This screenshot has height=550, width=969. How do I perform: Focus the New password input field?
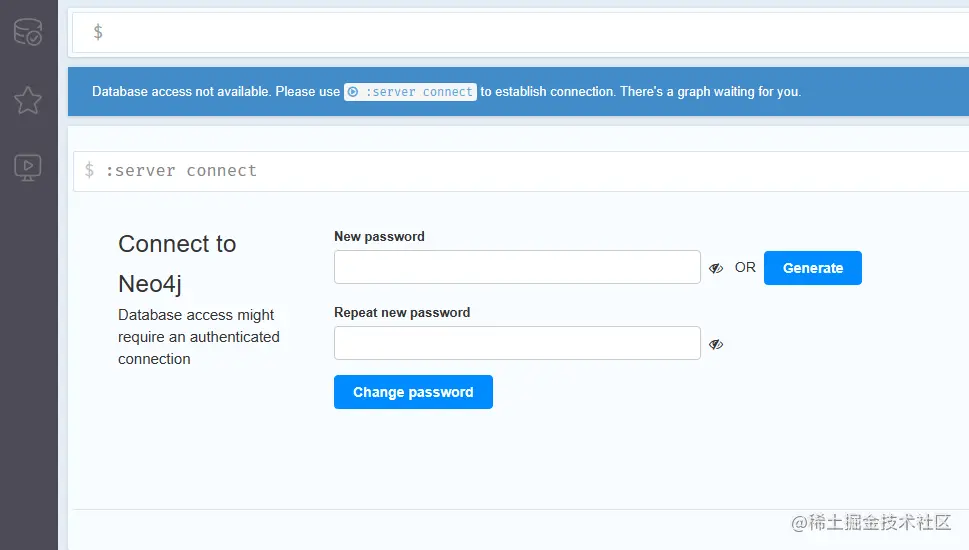pos(517,267)
